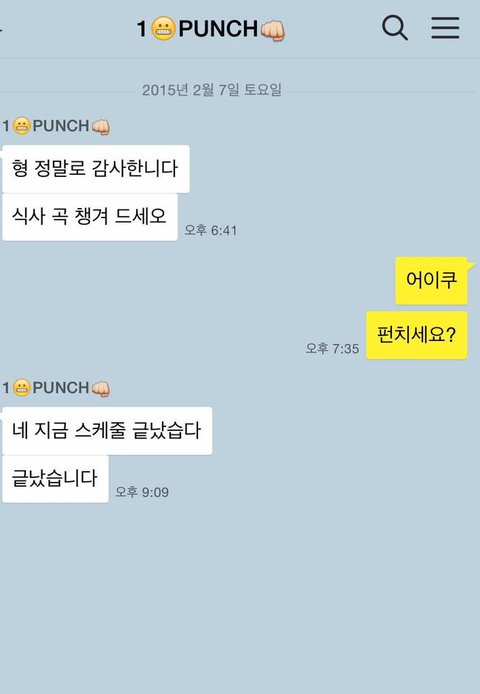Tap the fist emoji in header title
The image size is (480, 694).
(x=273, y=31)
